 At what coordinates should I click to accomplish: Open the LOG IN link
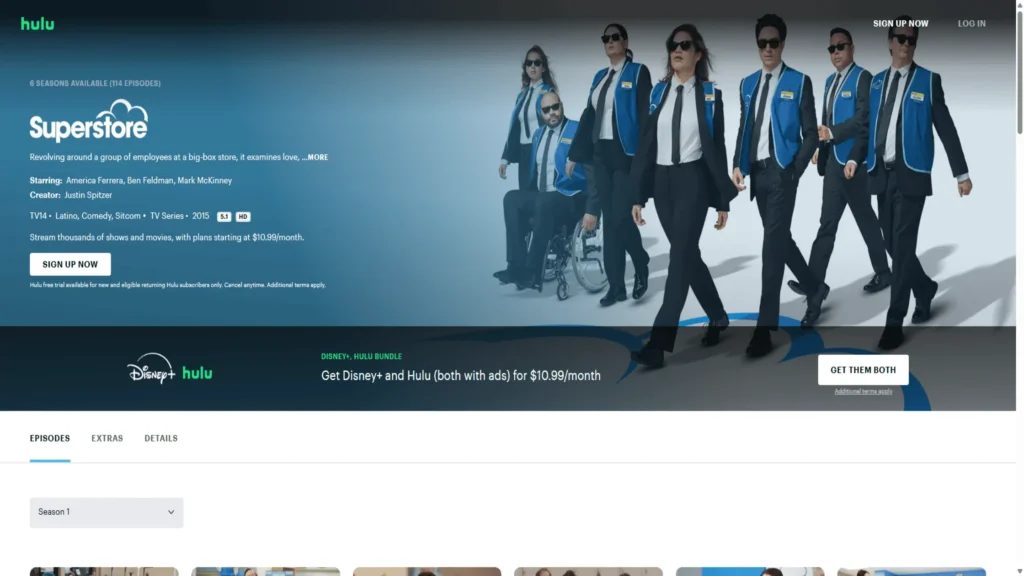[x=971, y=23]
